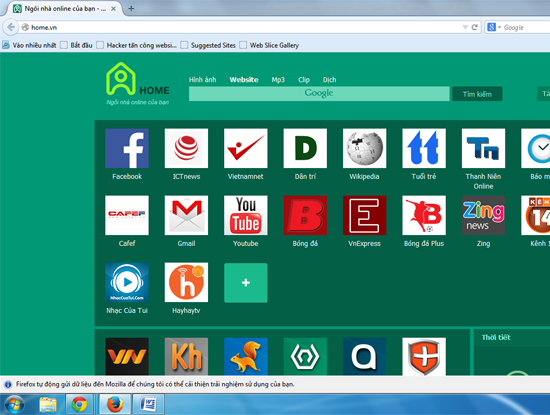Open the Youtube tile
Screen dimensions: 550x415
pyautogui.click(x=246, y=215)
